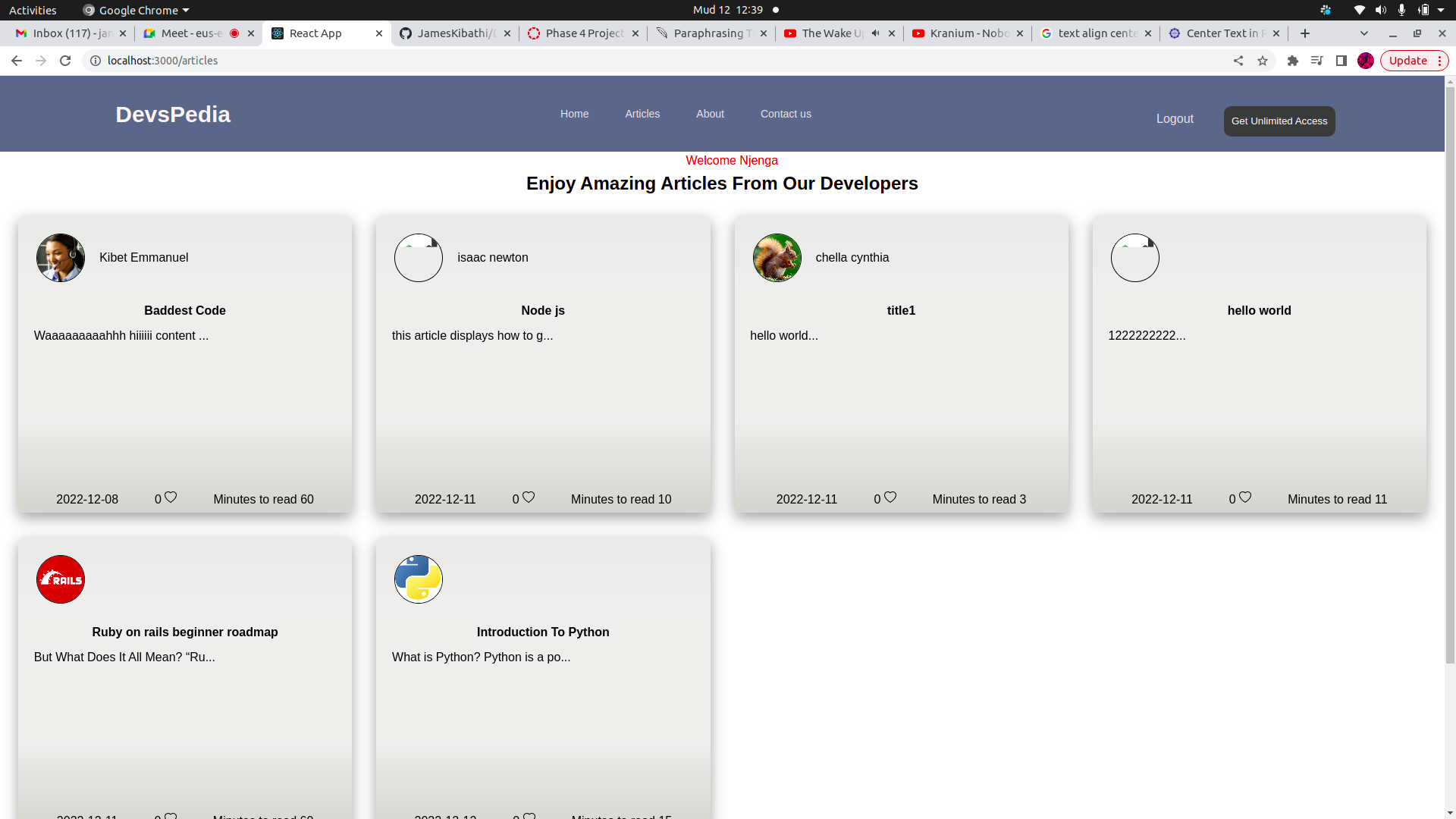Viewport: 1456px width, 819px height.
Task: Switch to JamesKibathi GitHub tab
Action: point(456,33)
